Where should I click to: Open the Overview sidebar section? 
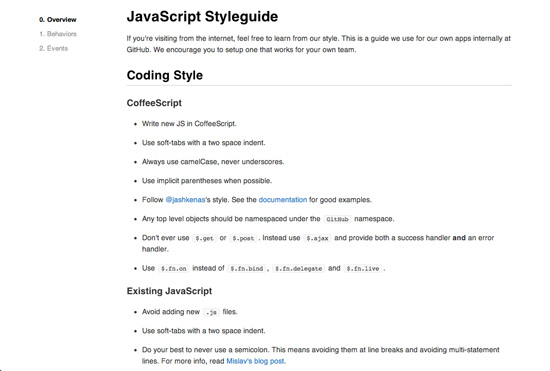click(58, 20)
